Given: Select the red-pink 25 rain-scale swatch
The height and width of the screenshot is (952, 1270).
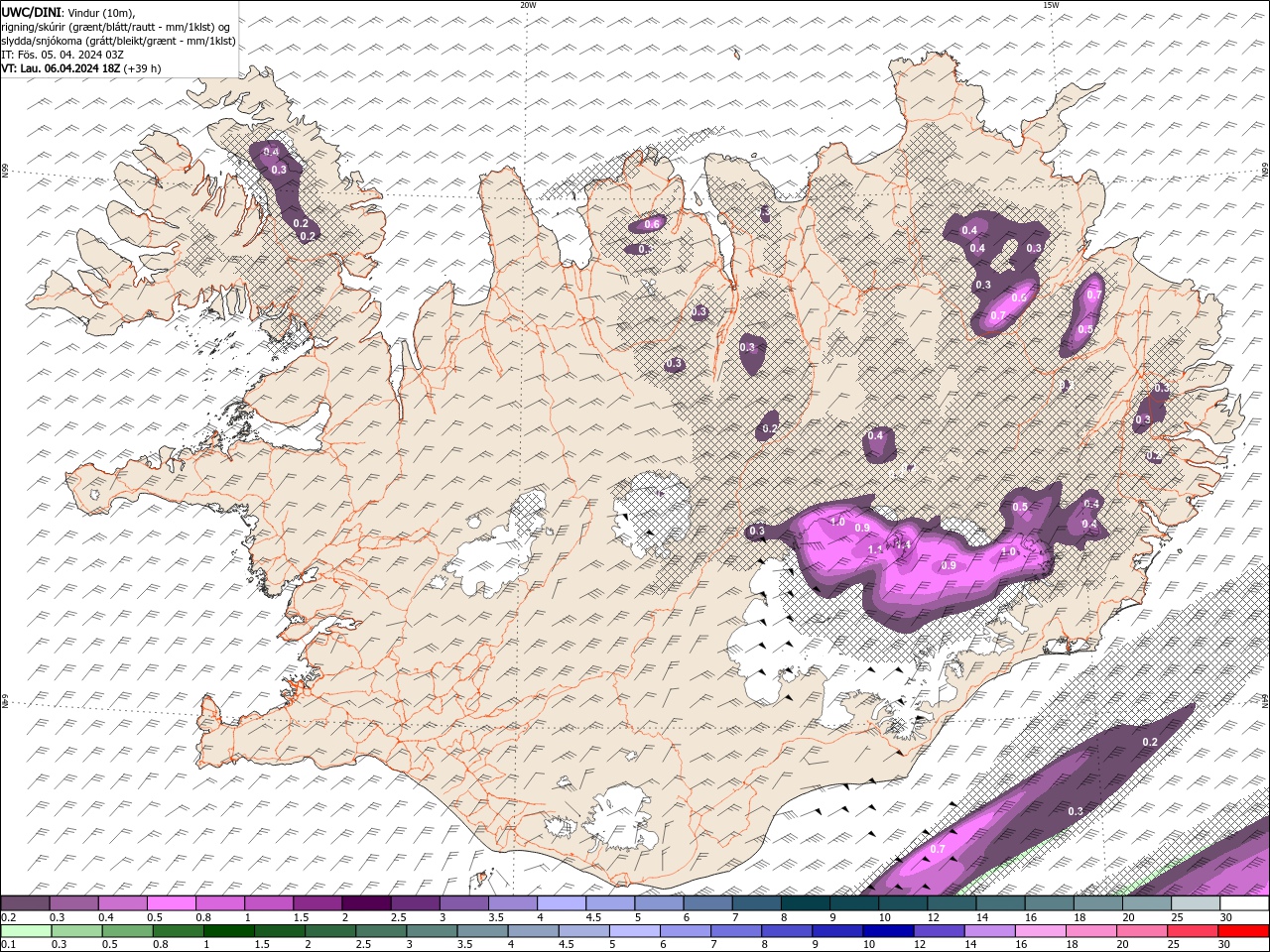Looking at the screenshot, I should (x=1192, y=931).
